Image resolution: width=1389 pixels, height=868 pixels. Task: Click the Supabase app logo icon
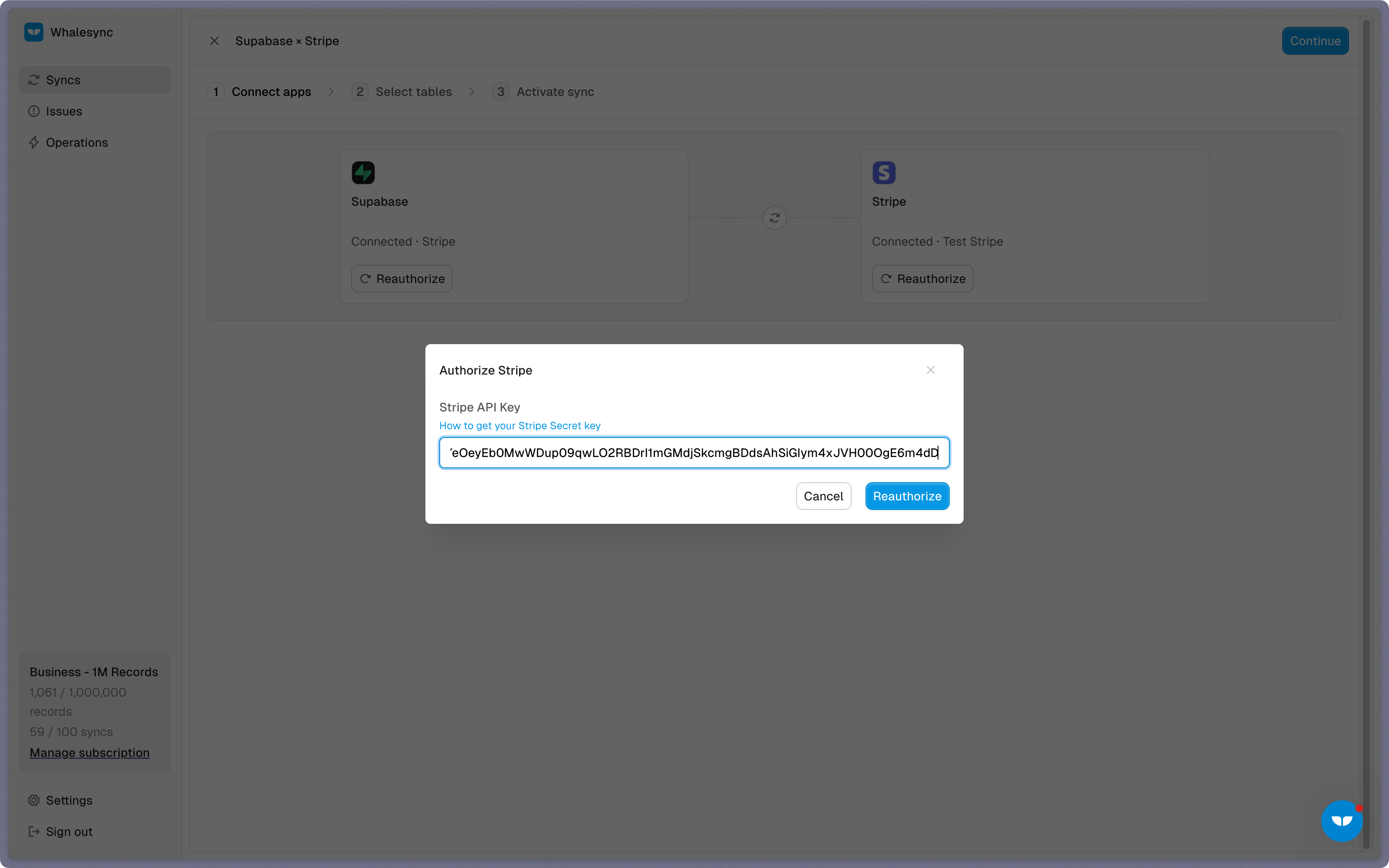point(363,173)
